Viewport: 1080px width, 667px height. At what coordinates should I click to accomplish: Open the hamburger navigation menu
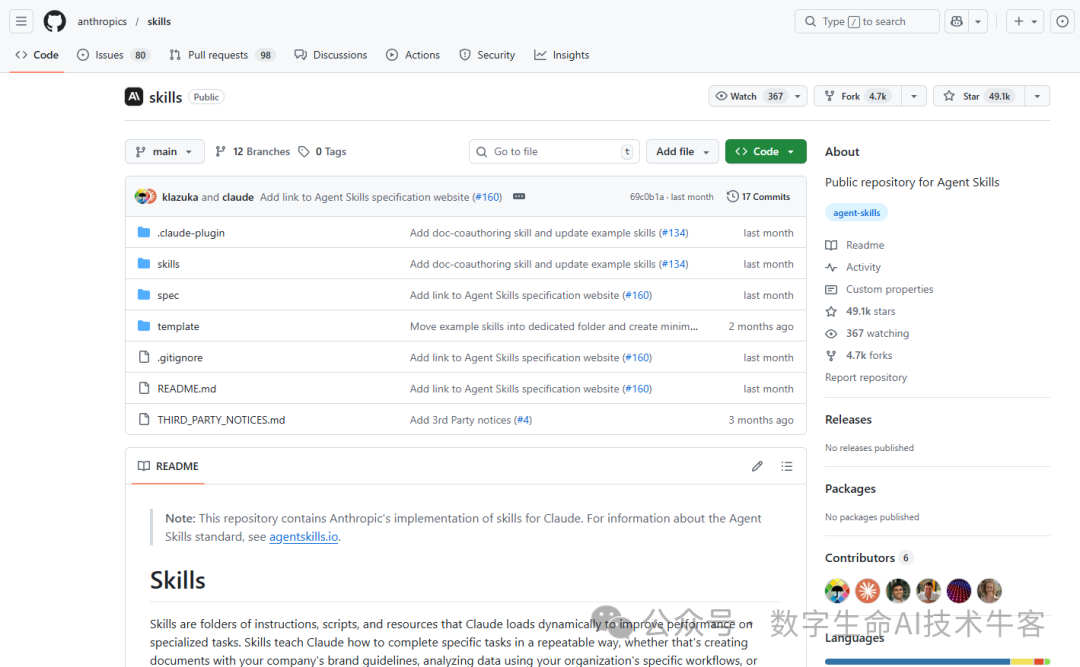[x=21, y=21]
